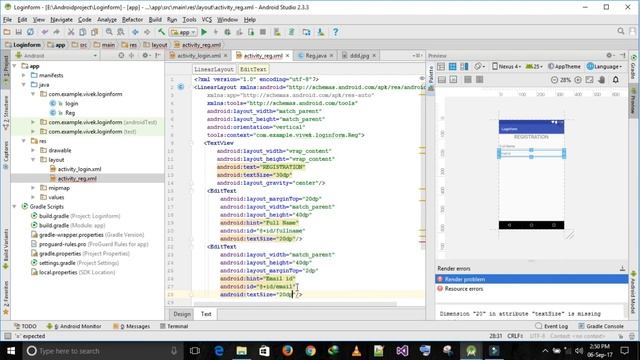This screenshot has height=360, width=640.
Task: Open Google Chrome from the taskbar
Action: pyautogui.click(x=311, y=351)
